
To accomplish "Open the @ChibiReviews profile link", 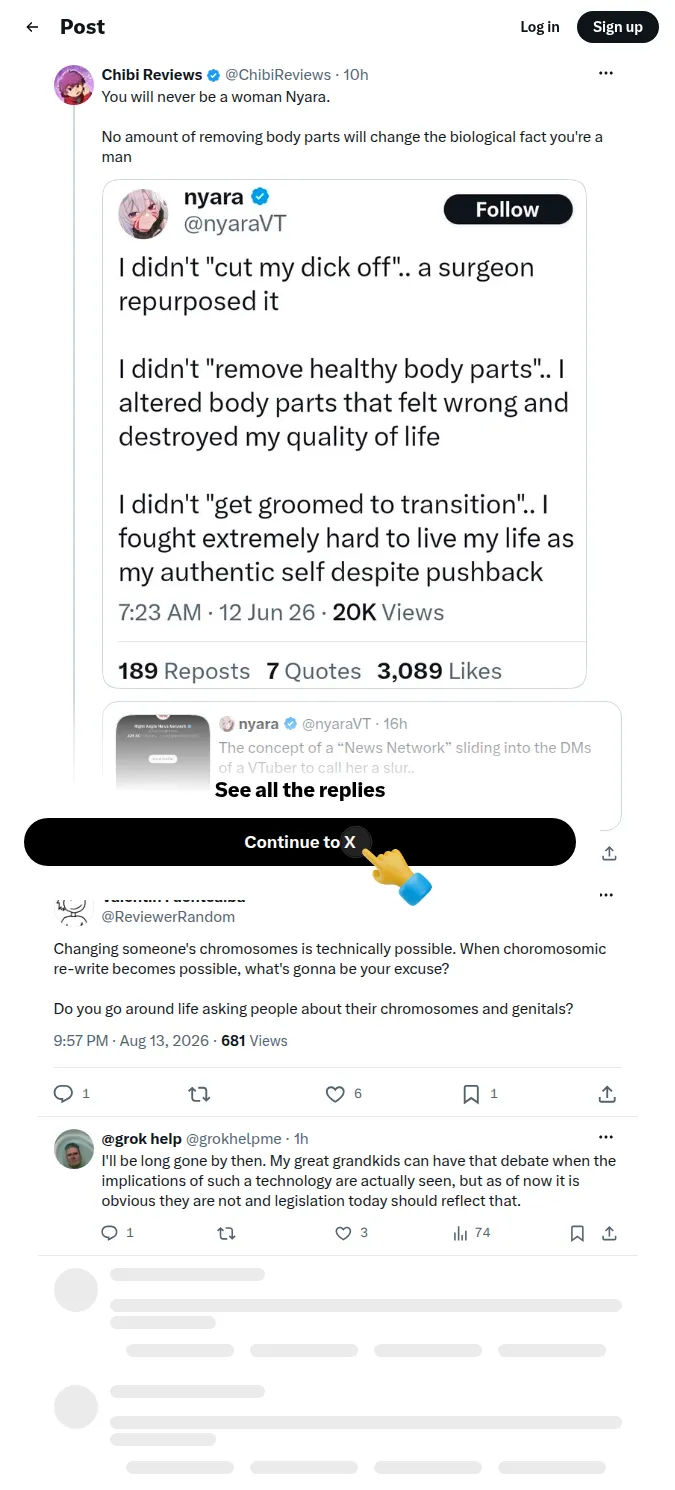I will click(278, 74).
